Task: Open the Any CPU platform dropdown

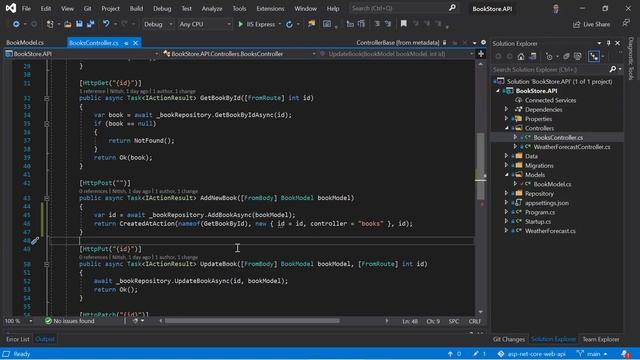Action: pyautogui.click(x=204, y=24)
